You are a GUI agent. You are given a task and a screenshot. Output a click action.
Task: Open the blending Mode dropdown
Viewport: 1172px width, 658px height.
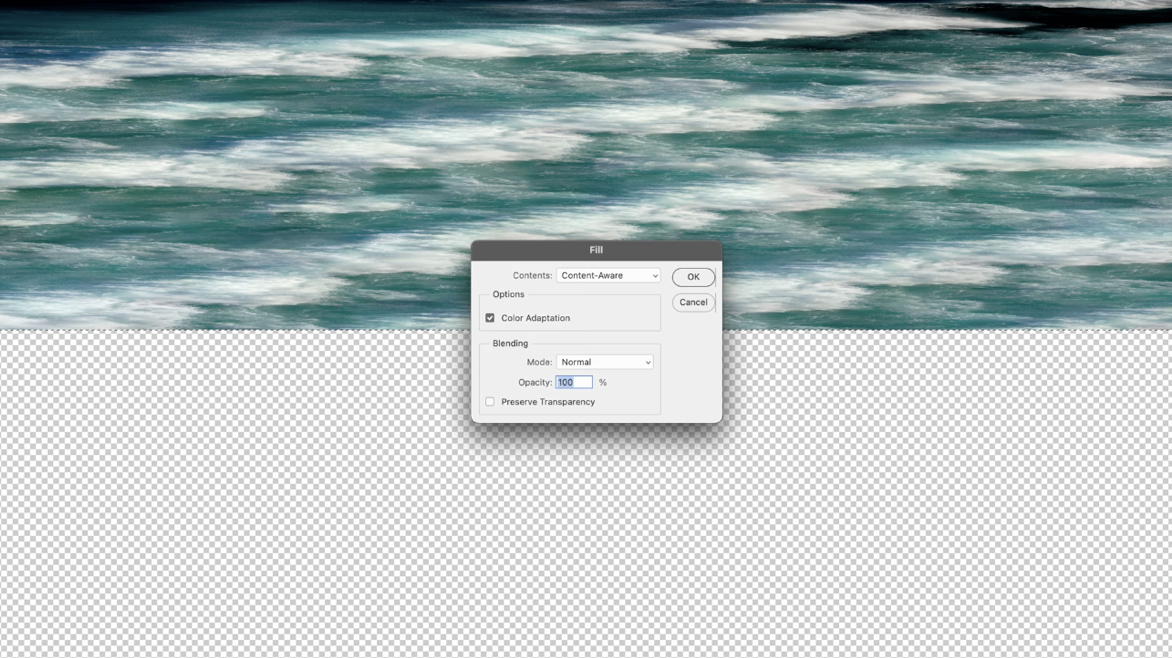pos(605,362)
